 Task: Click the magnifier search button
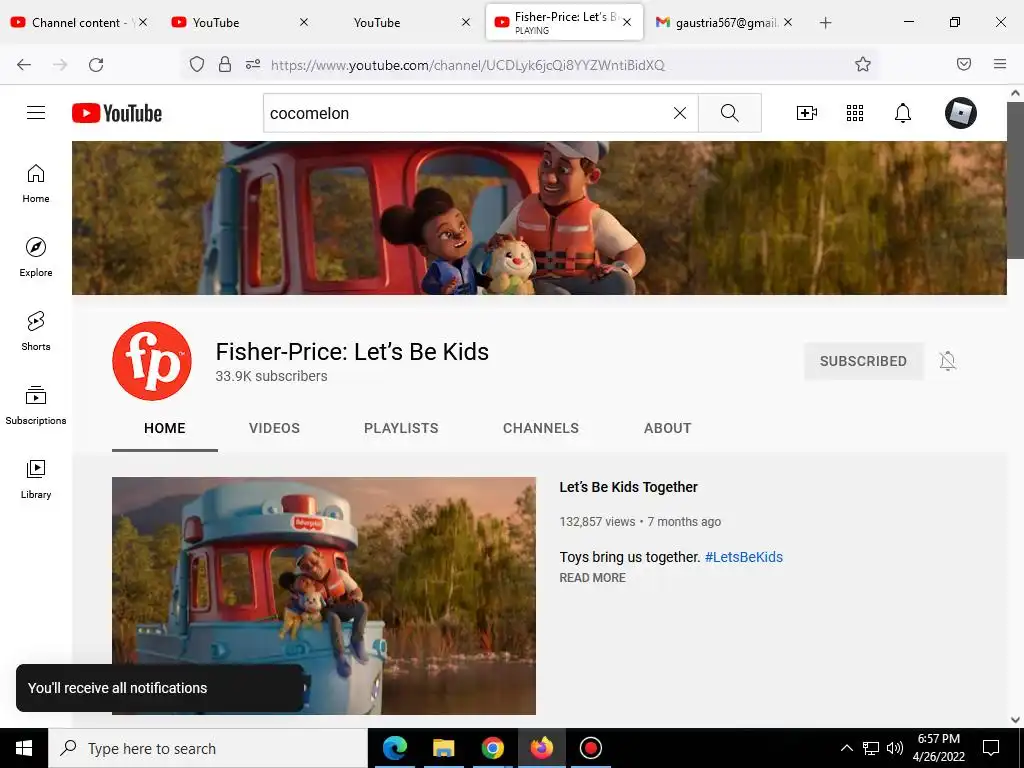pos(729,113)
